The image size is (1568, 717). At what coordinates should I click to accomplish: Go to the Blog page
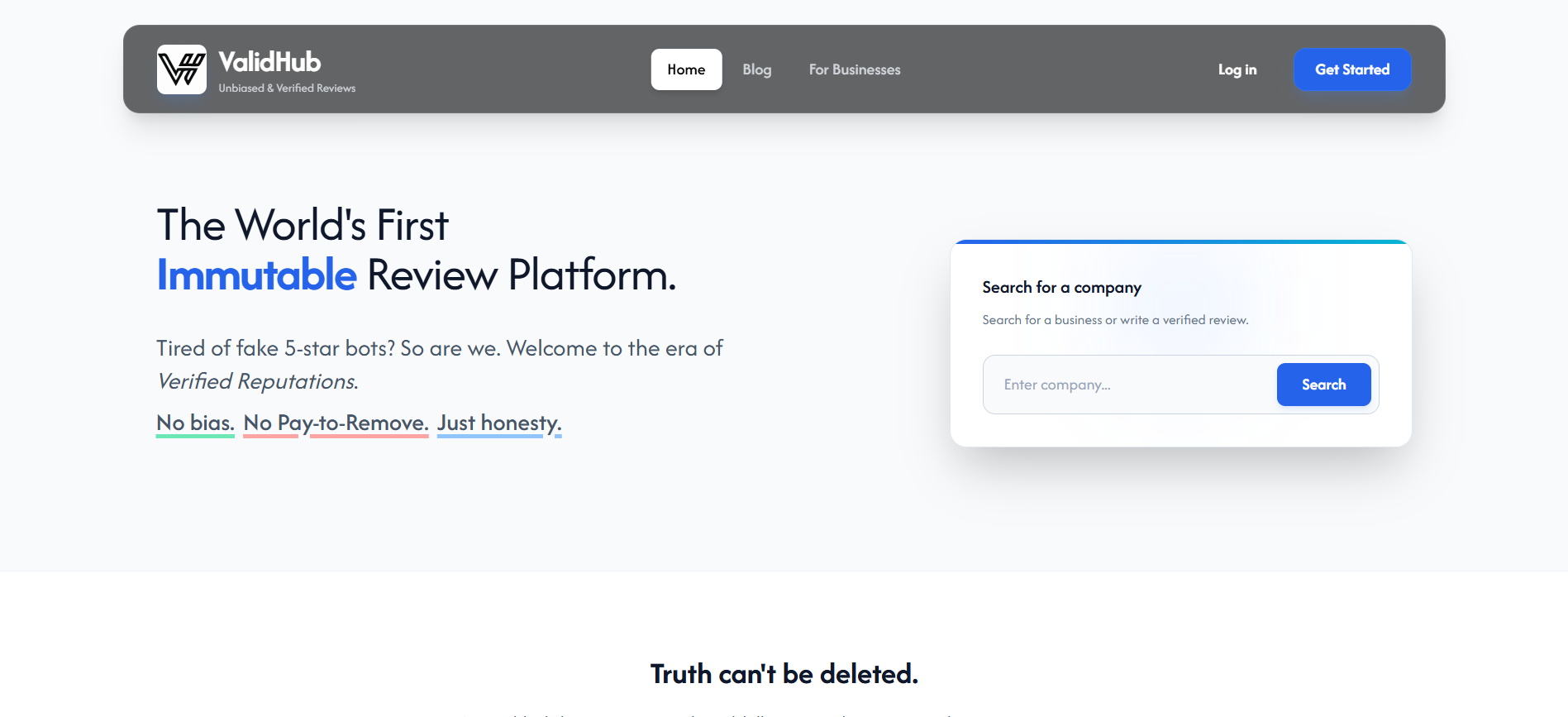click(757, 69)
